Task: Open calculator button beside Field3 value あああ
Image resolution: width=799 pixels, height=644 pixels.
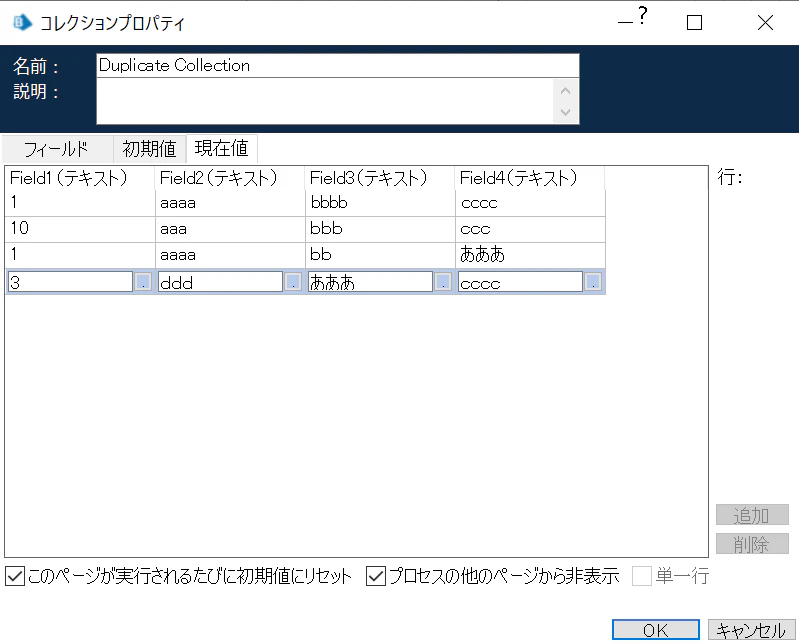Action: 443,282
